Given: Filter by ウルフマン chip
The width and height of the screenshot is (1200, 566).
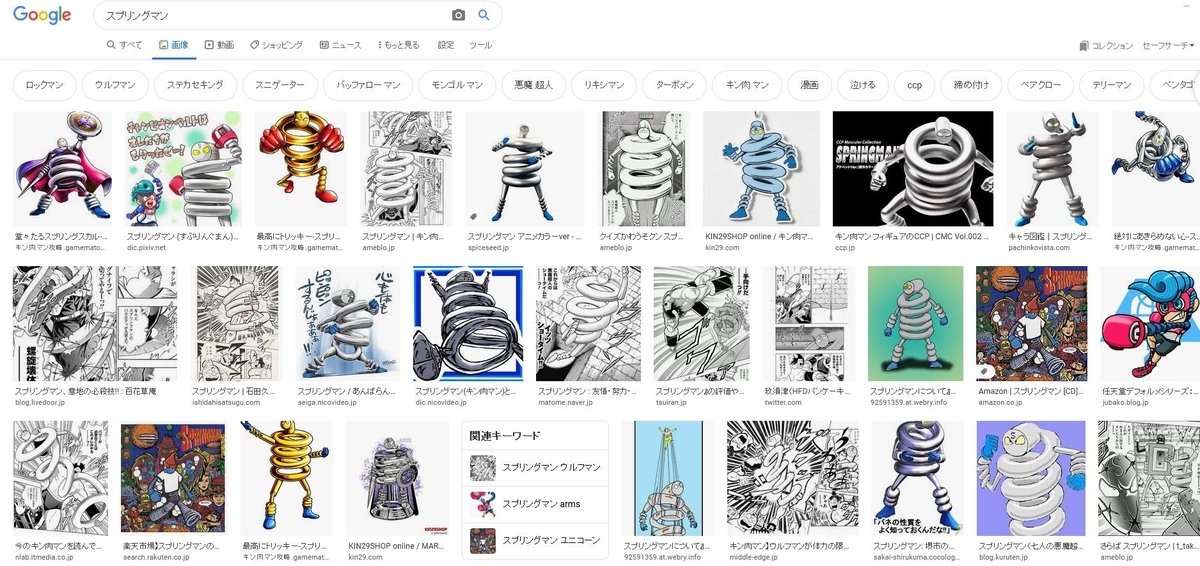Looking at the screenshot, I should click(115, 85).
